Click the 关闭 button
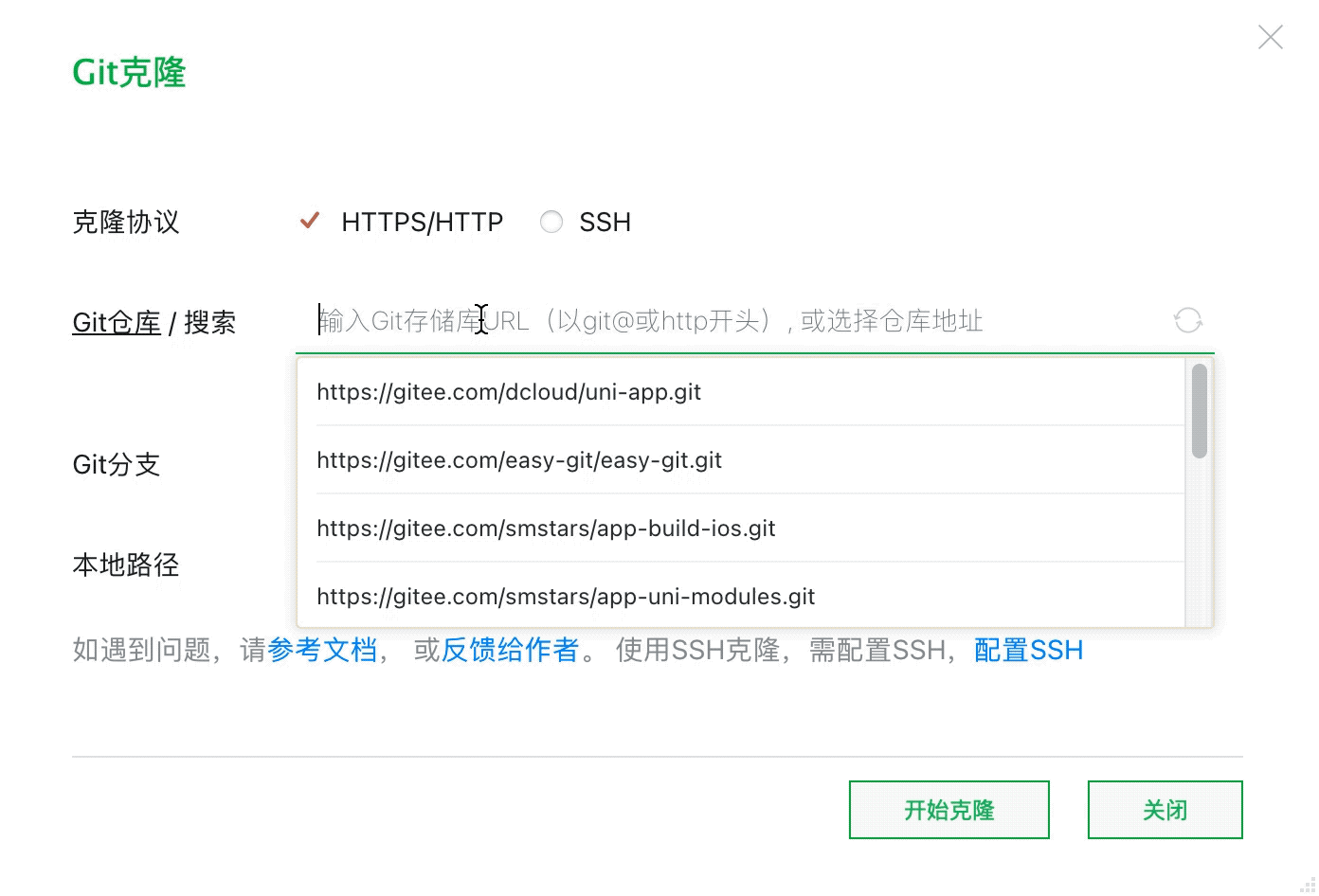The image size is (1319, 896). click(1165, 810)
